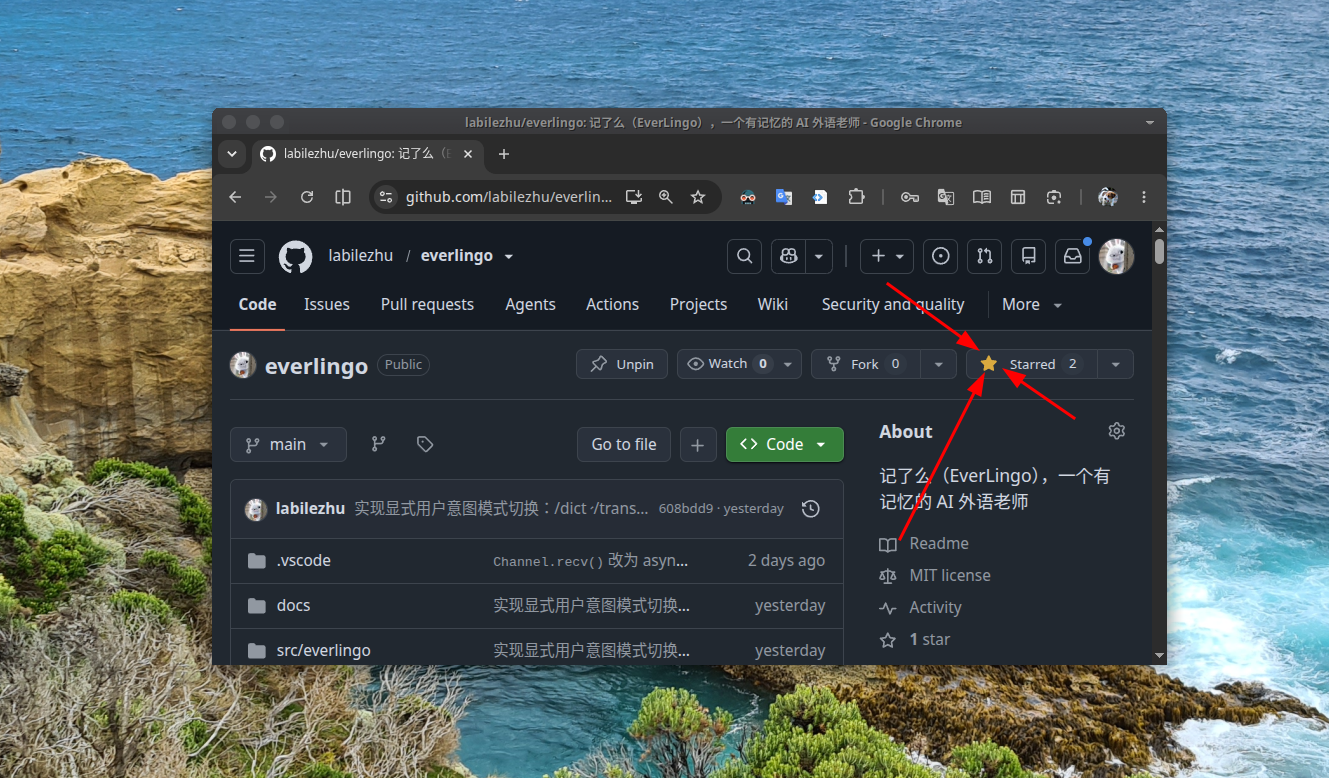Expand the Watch options dropdown arrow
This screenshot has height=778, width=1329.
[789, 364]
